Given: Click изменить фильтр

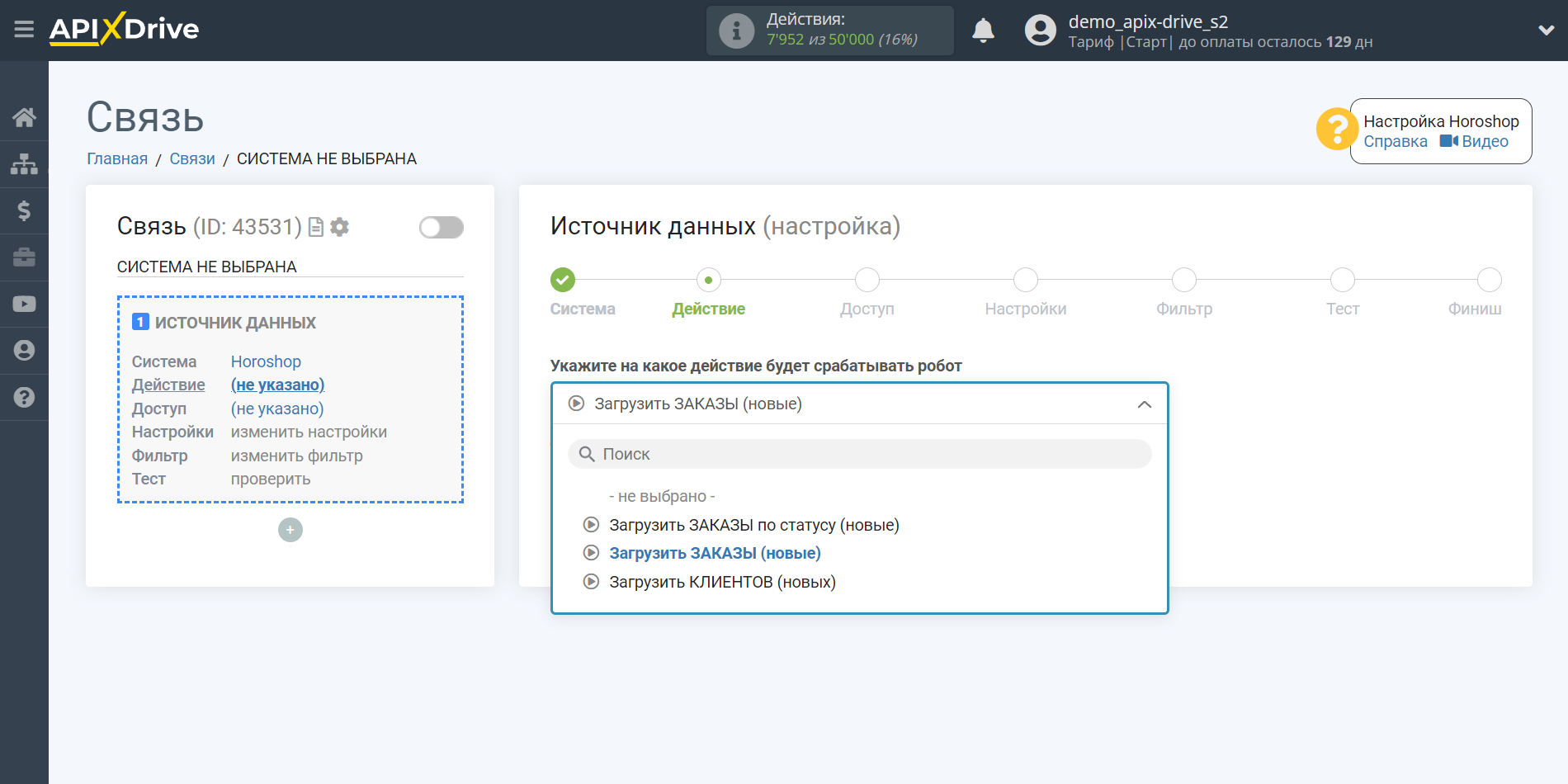Looking at the screenshot, I should (296, 456).
